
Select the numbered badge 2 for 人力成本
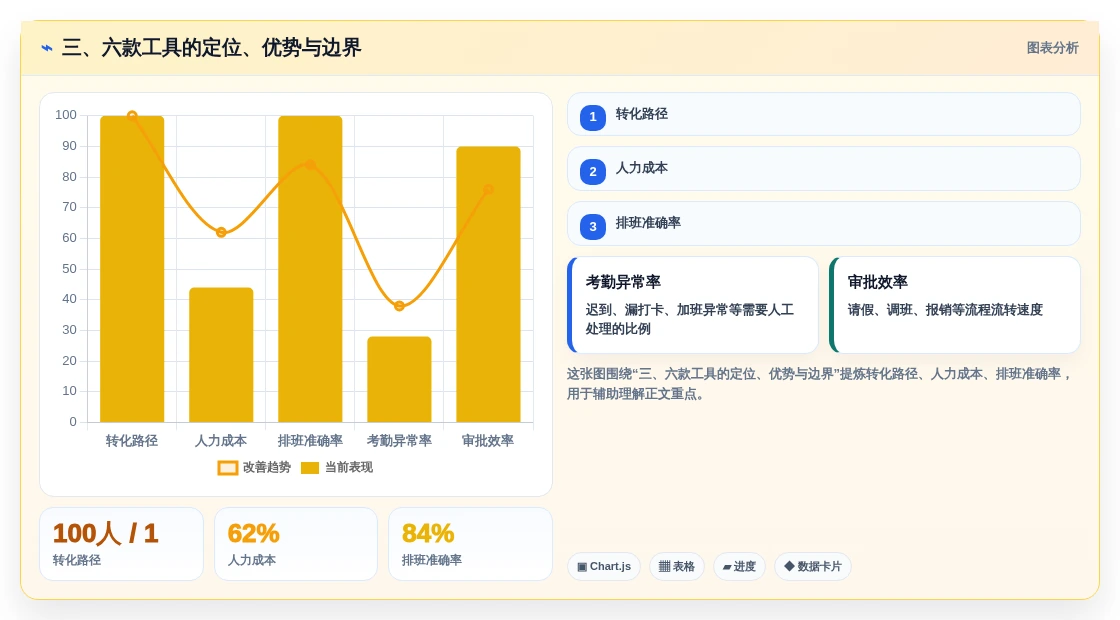pyautogui.click(x=593, y=171)
